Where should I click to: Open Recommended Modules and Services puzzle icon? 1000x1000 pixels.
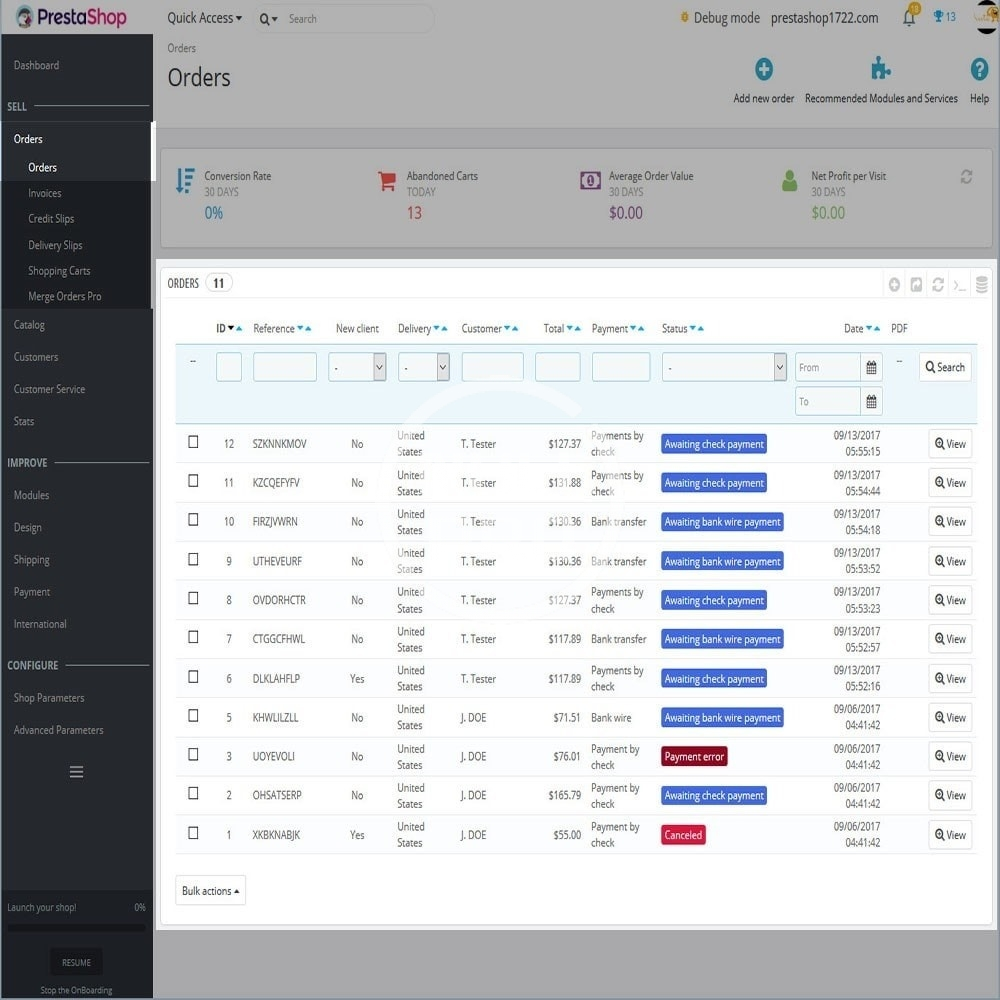[881, 70]
